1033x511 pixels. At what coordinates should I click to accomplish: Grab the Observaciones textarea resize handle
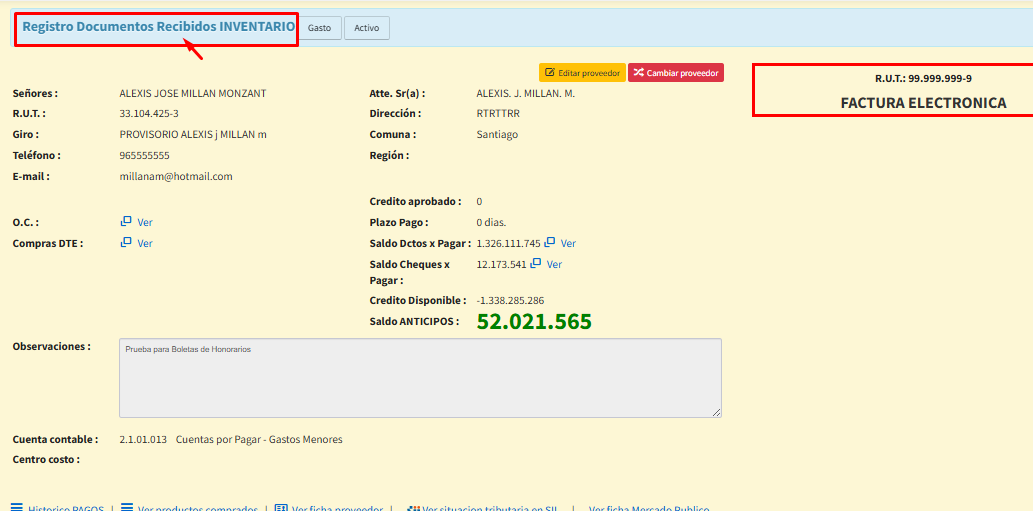[717, 412]
